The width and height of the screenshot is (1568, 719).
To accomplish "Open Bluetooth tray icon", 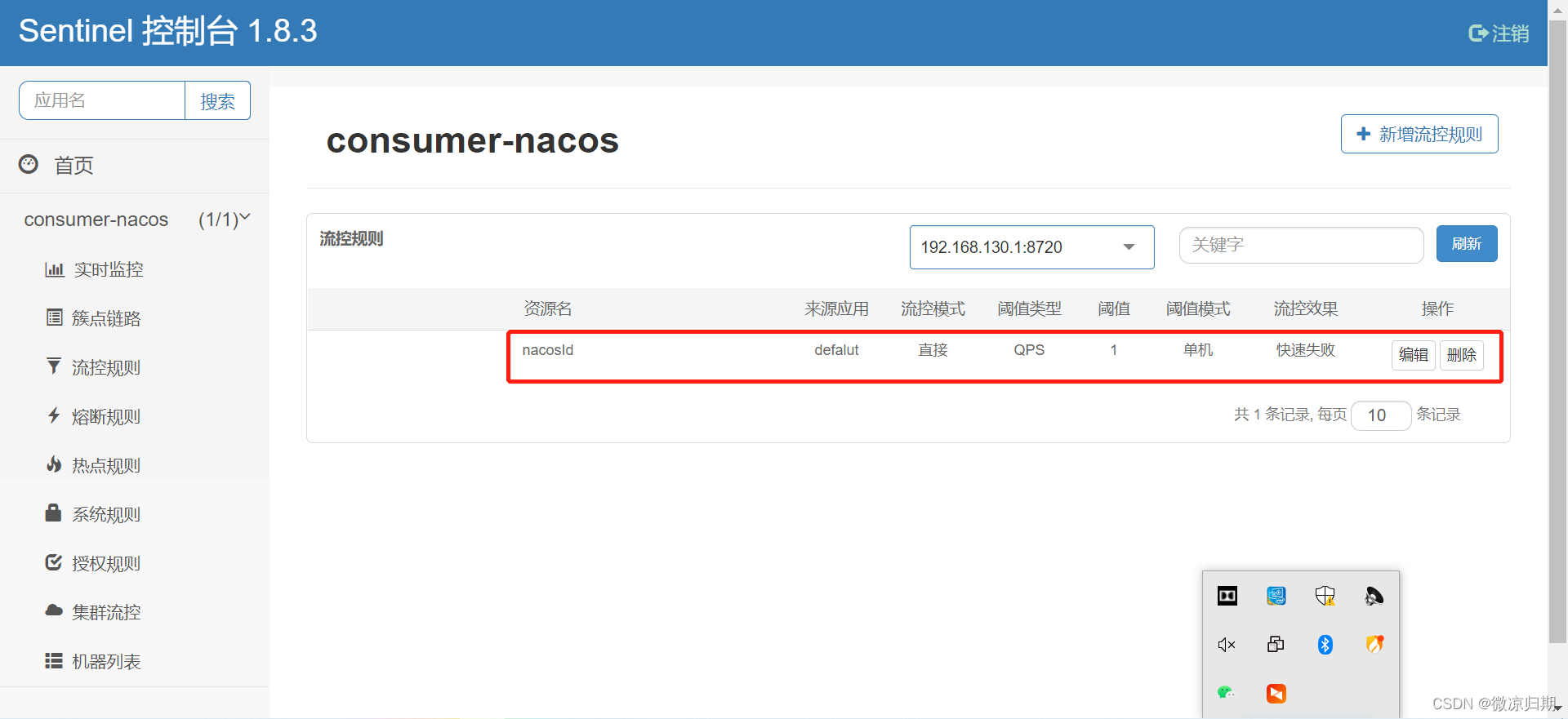I will point(1325,645).
